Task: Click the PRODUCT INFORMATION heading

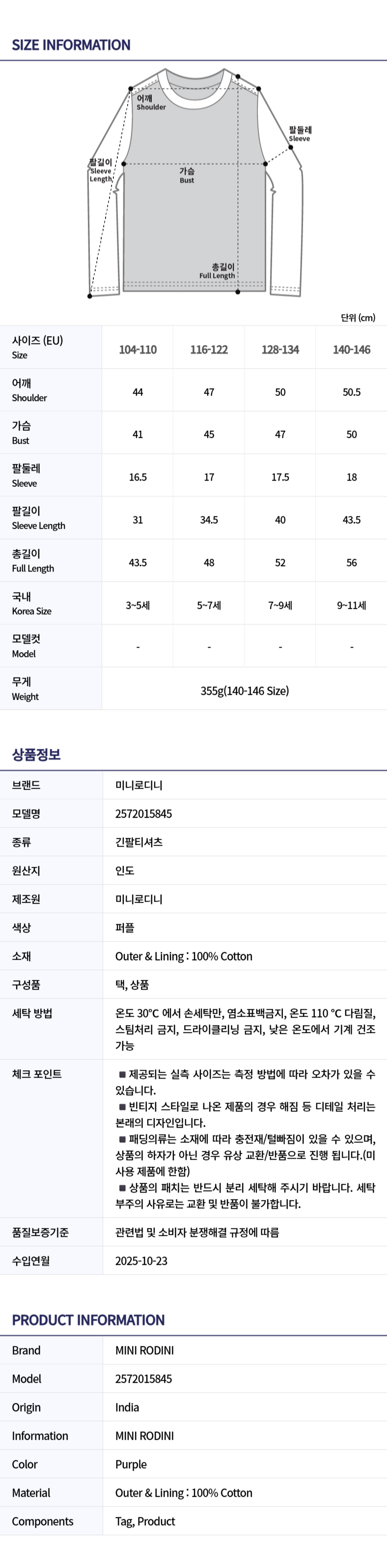Action: pyautogui.click(x=88, y=1320)
